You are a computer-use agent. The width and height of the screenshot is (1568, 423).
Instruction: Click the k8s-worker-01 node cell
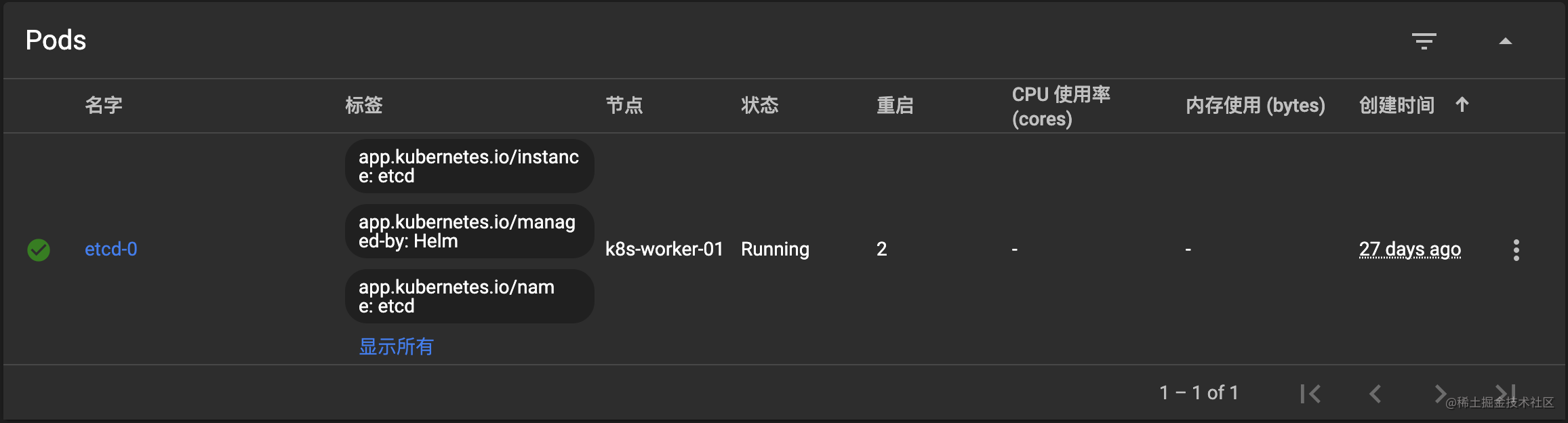pyautogui.click(x=664, y=249)
